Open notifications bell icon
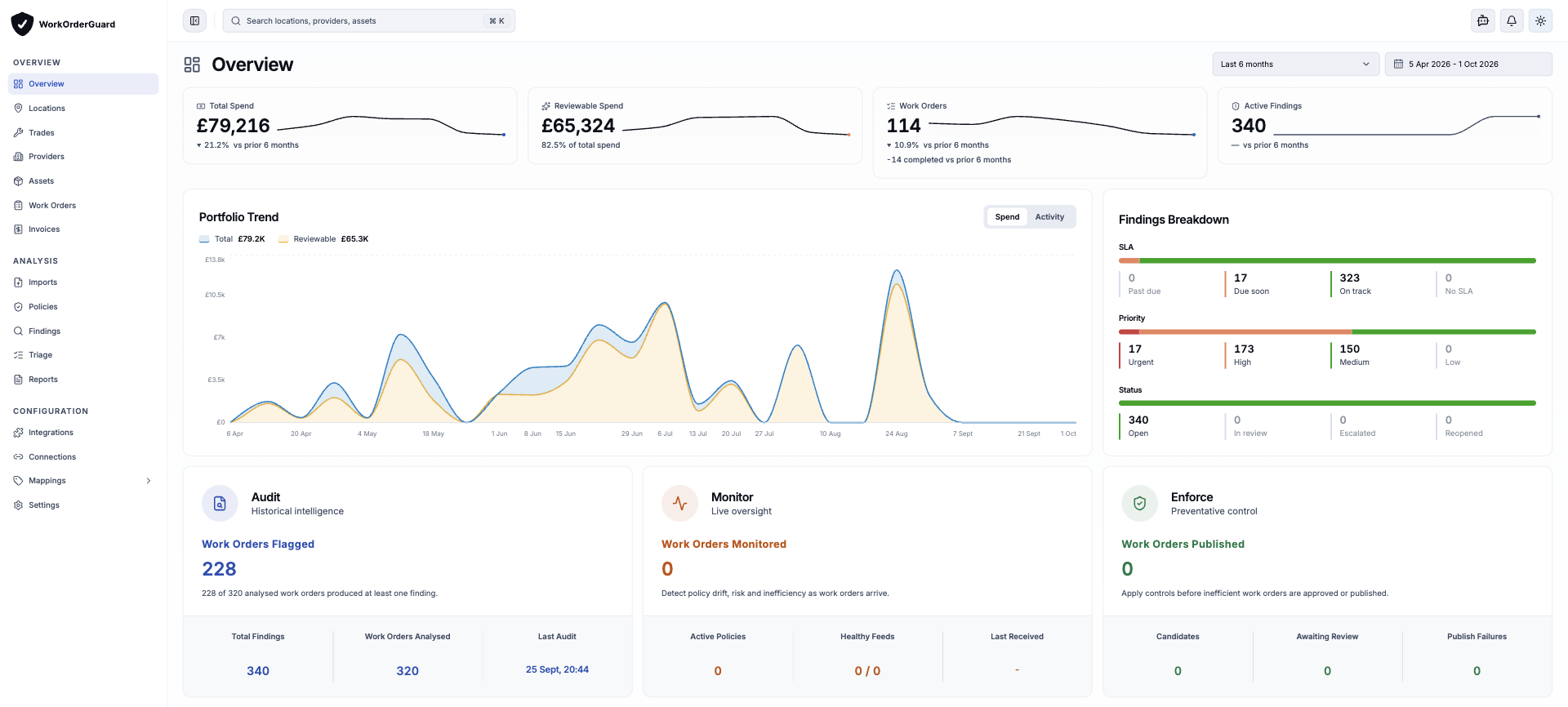Image resolution: width=1568 pixels, height=707 pixels. click(x=1512, y=21)
